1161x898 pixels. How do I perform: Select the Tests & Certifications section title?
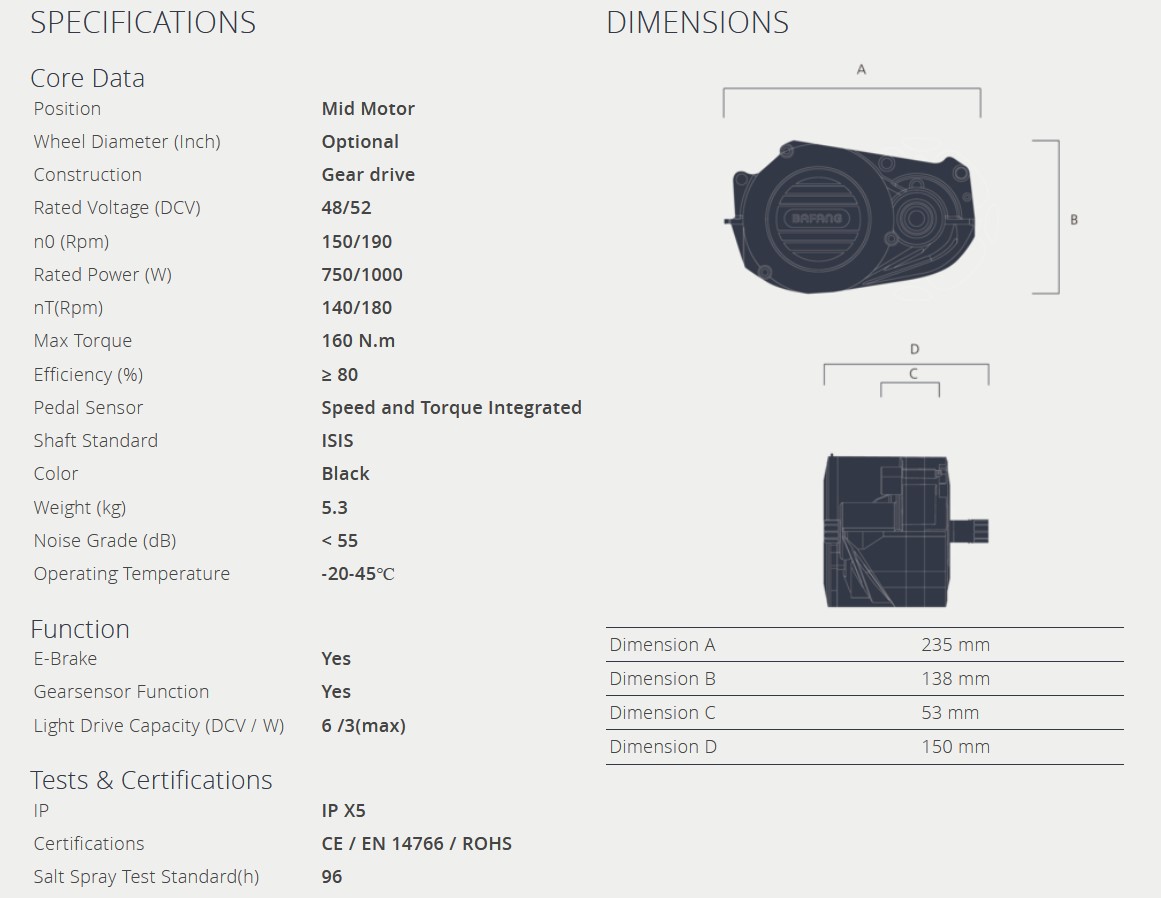(x=151, y=780)
